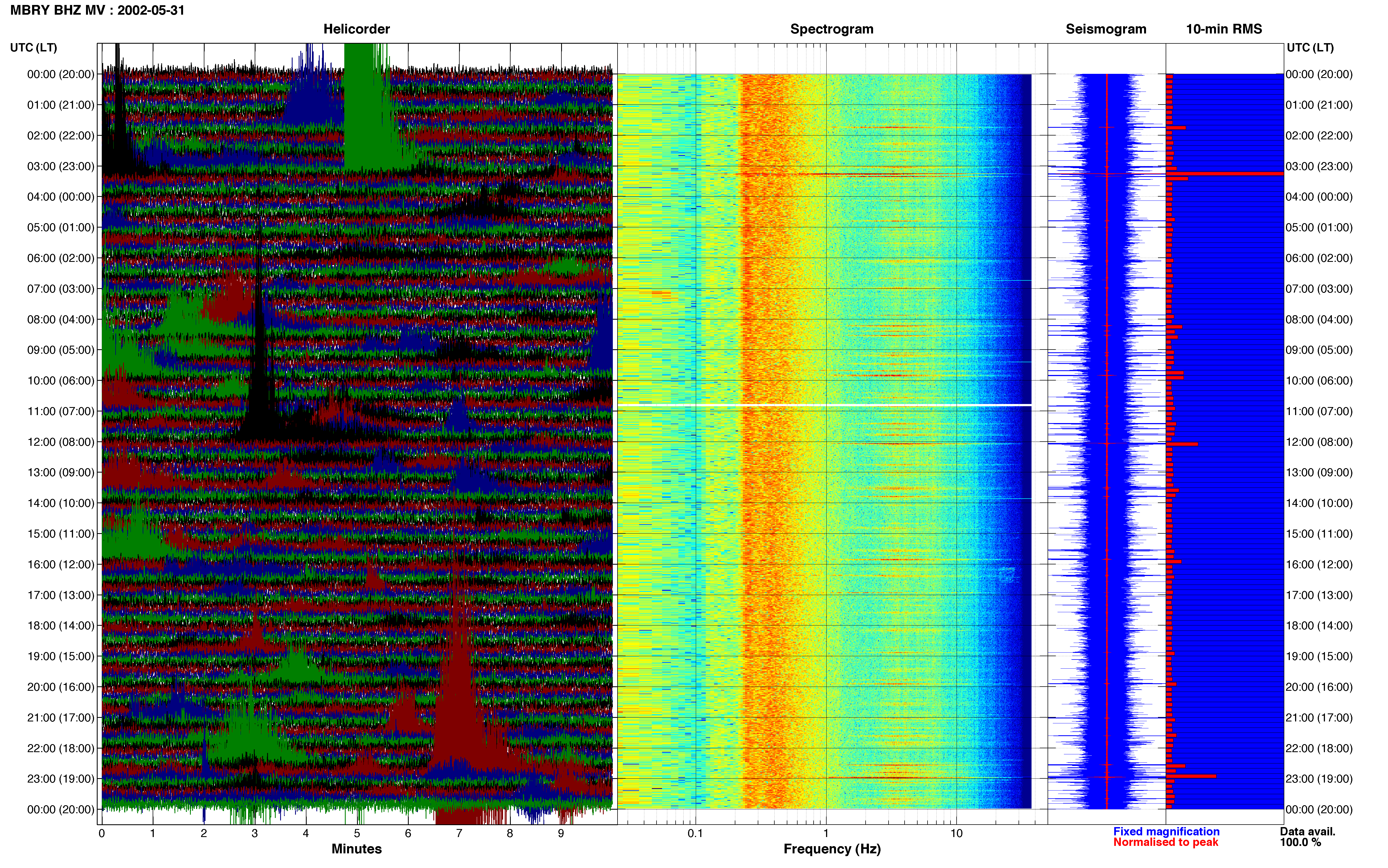
Task: Click the Data avail. label
Action: (1308, 831)
